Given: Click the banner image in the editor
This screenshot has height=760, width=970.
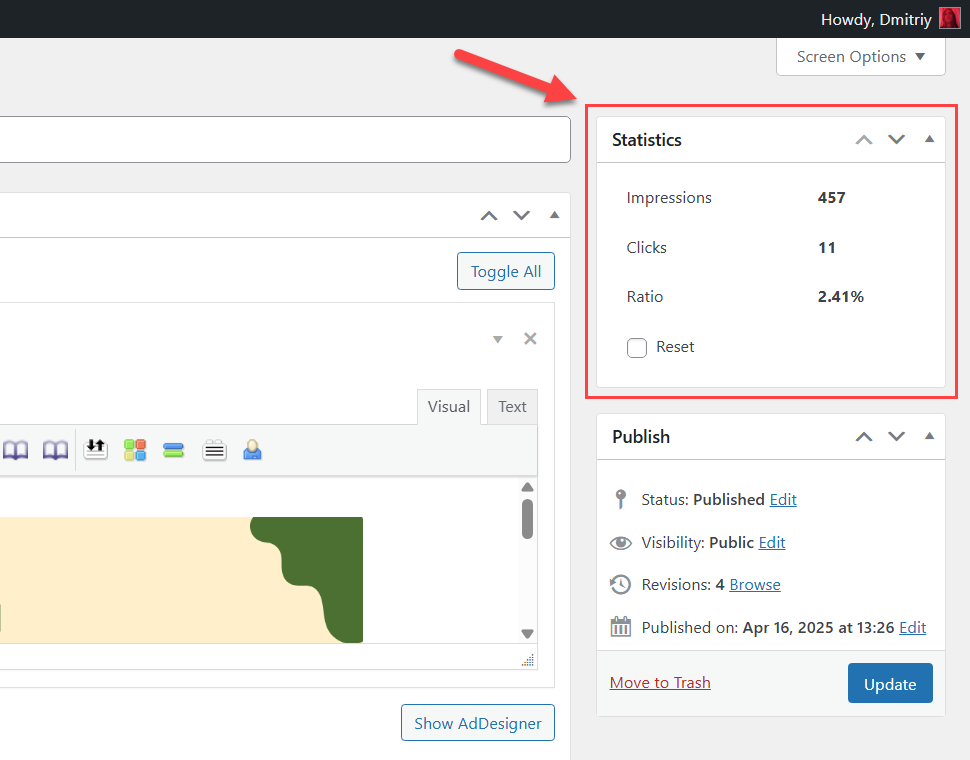Looking at the screenshot, I should [181, 580].
